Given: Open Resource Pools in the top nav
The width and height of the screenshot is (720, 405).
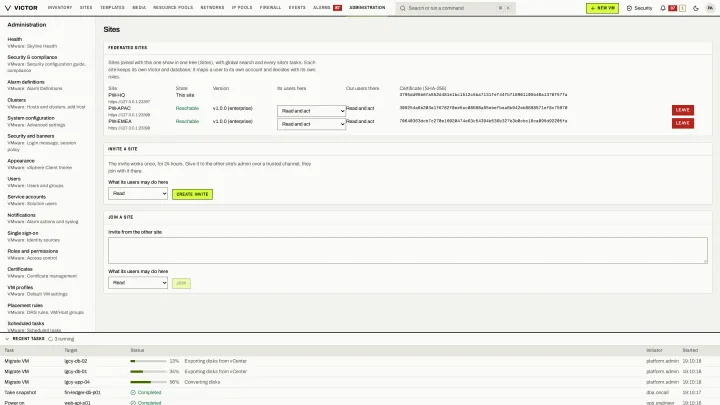Looking at the screenshot, I should tap(173, 8).
